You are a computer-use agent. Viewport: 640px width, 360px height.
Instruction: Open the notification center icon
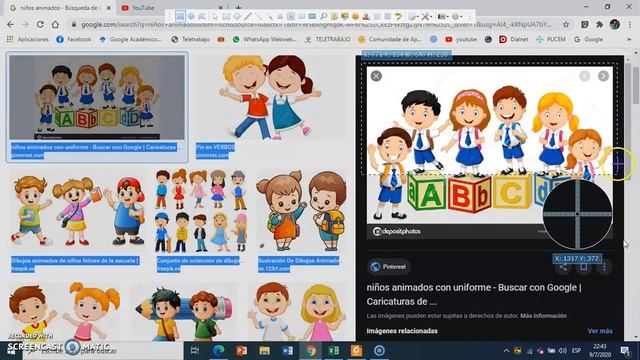tap(625, 350)
